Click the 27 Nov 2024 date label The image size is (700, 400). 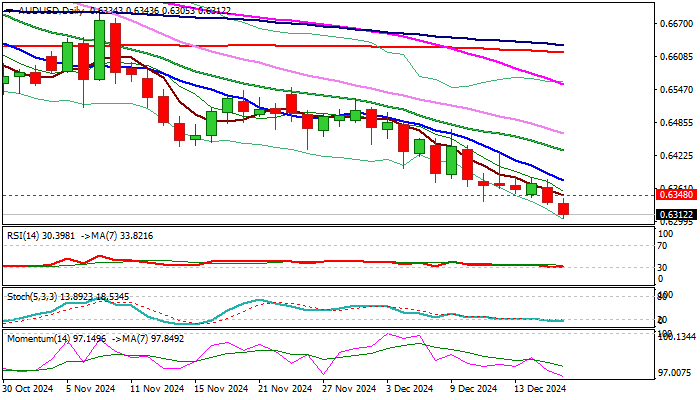(x=350, y=389)
